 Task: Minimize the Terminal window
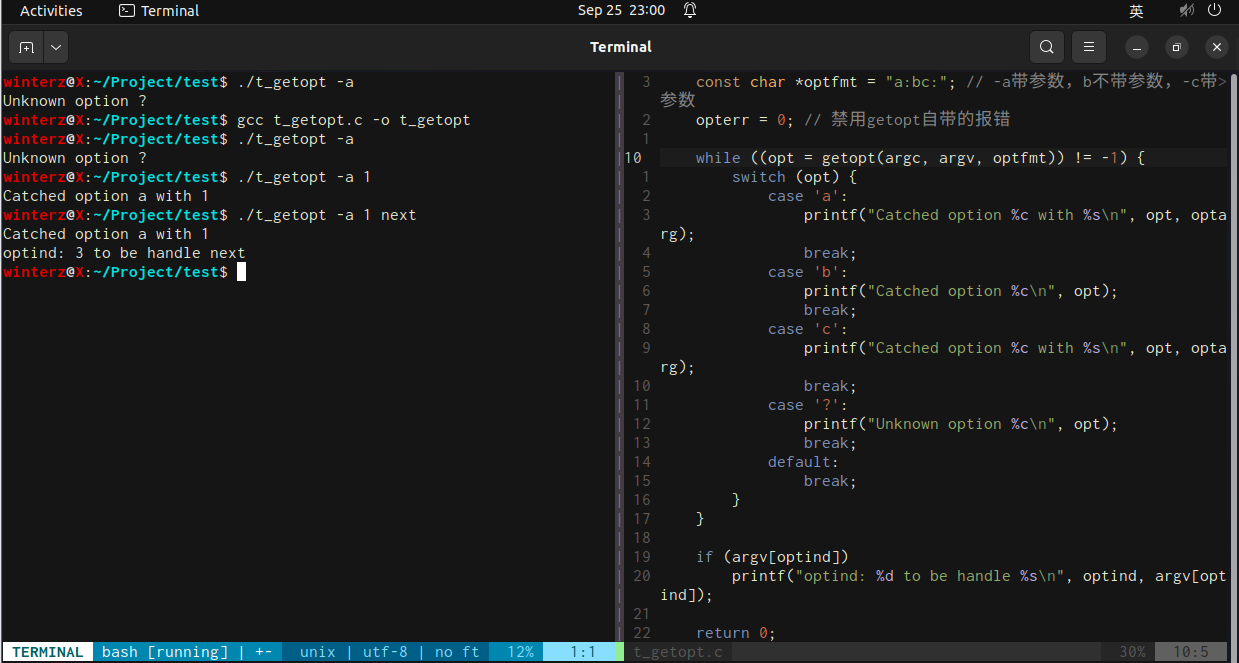[1136, 47]
